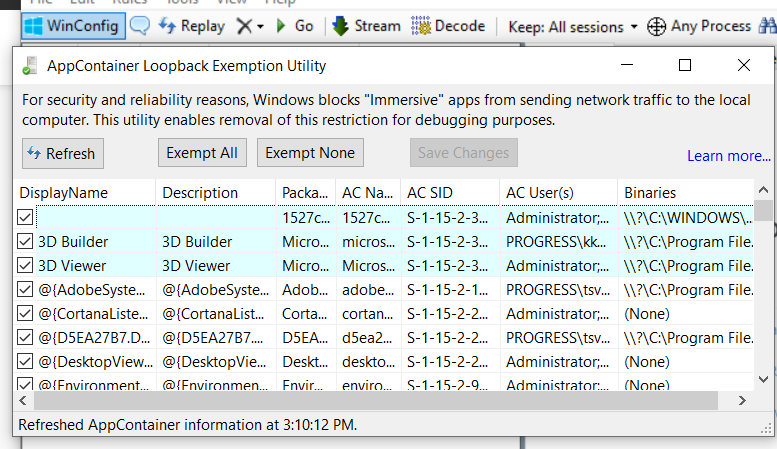Click the vertical scrollbar down arrow
The width and height of the screenshot is (777, 449).
[x=764, y=380]
